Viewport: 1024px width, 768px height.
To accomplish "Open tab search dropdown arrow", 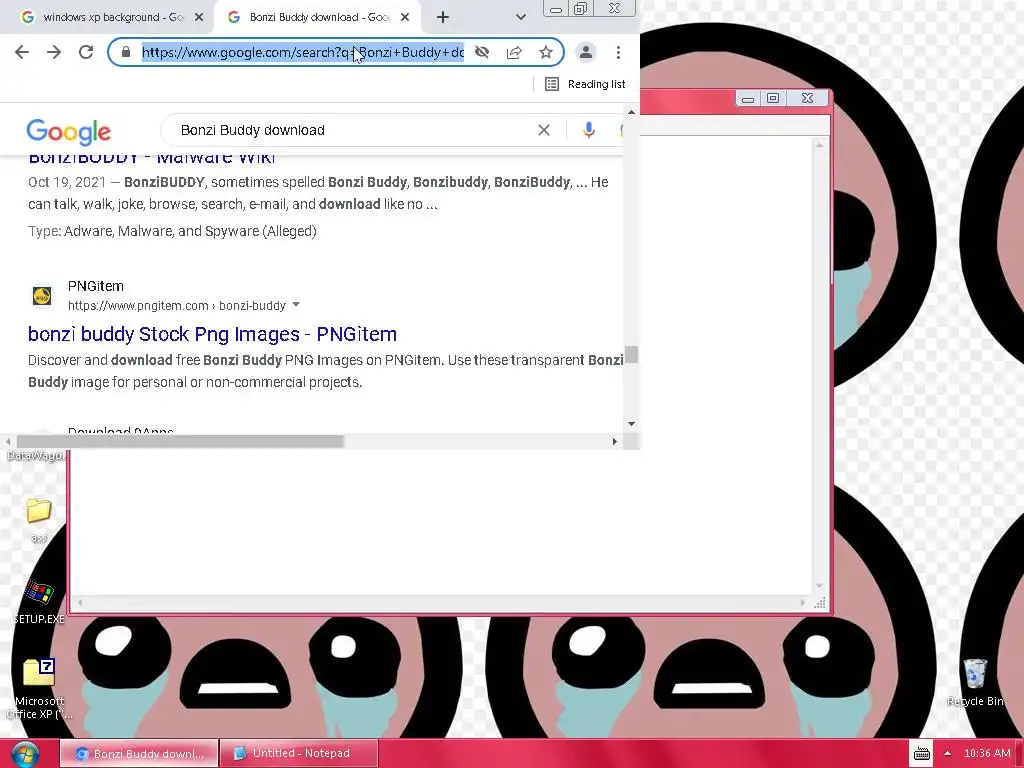I will (x=520, y=18).
